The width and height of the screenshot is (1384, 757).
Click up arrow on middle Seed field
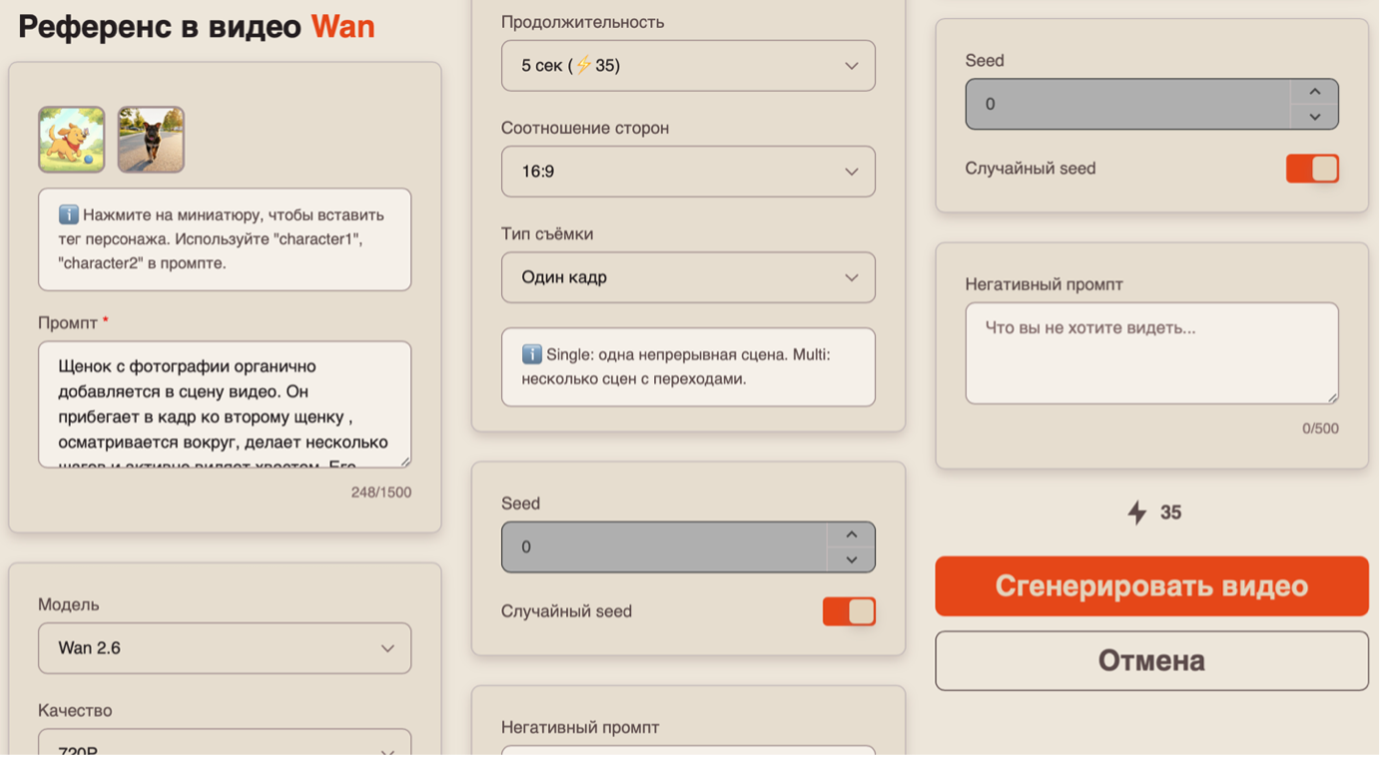point(851,535)
